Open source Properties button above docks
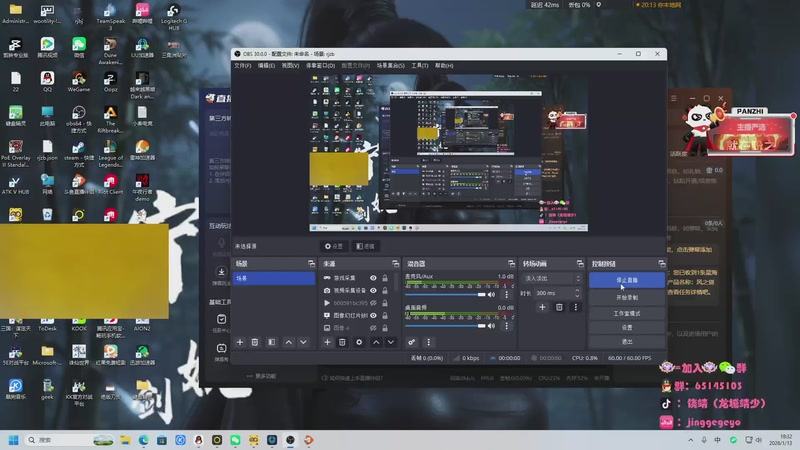Viewport: 800px width, 450px height. (x=334, y=246)
